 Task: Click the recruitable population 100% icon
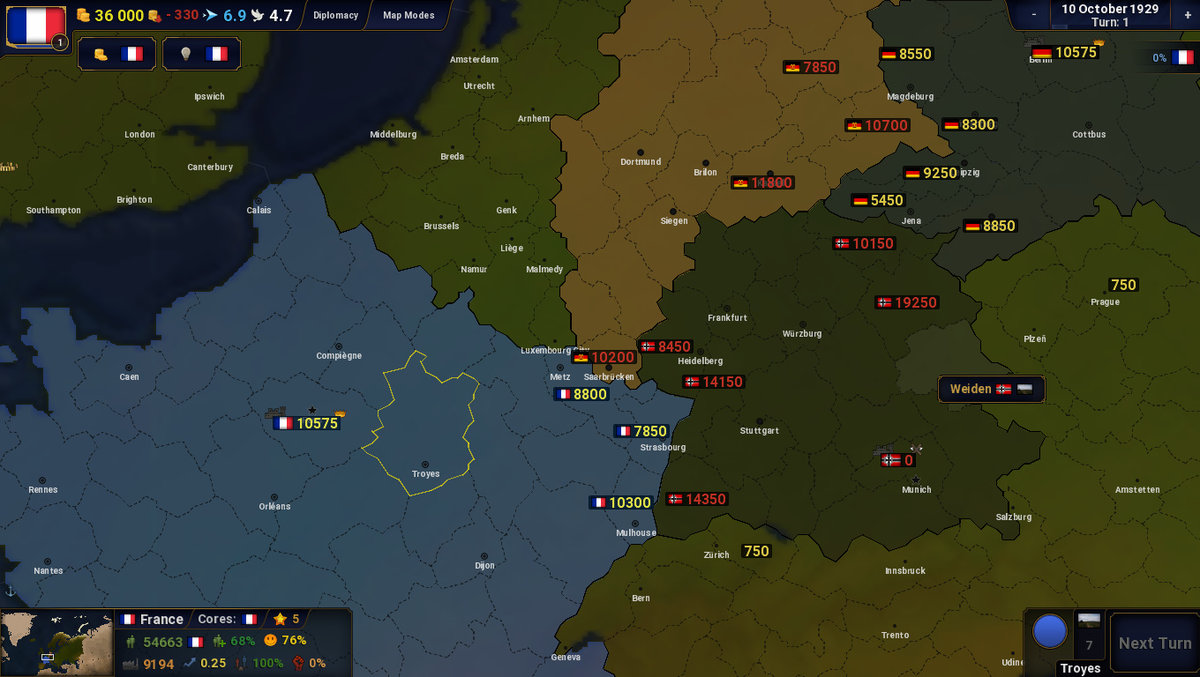click(x=241, y=663)
